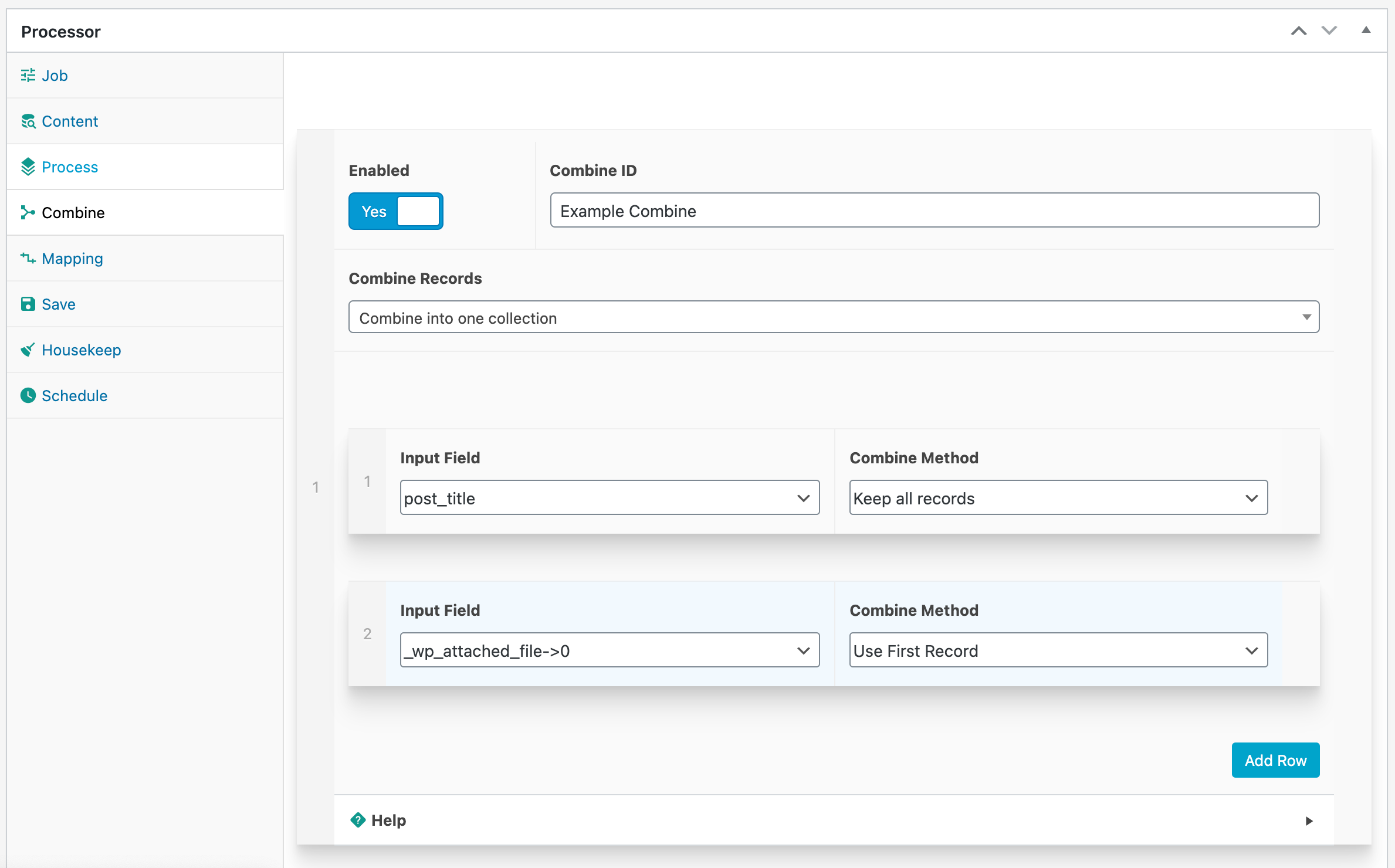
Task: Expand the Combine Records dropdown
Action: [x=835, y=318]
